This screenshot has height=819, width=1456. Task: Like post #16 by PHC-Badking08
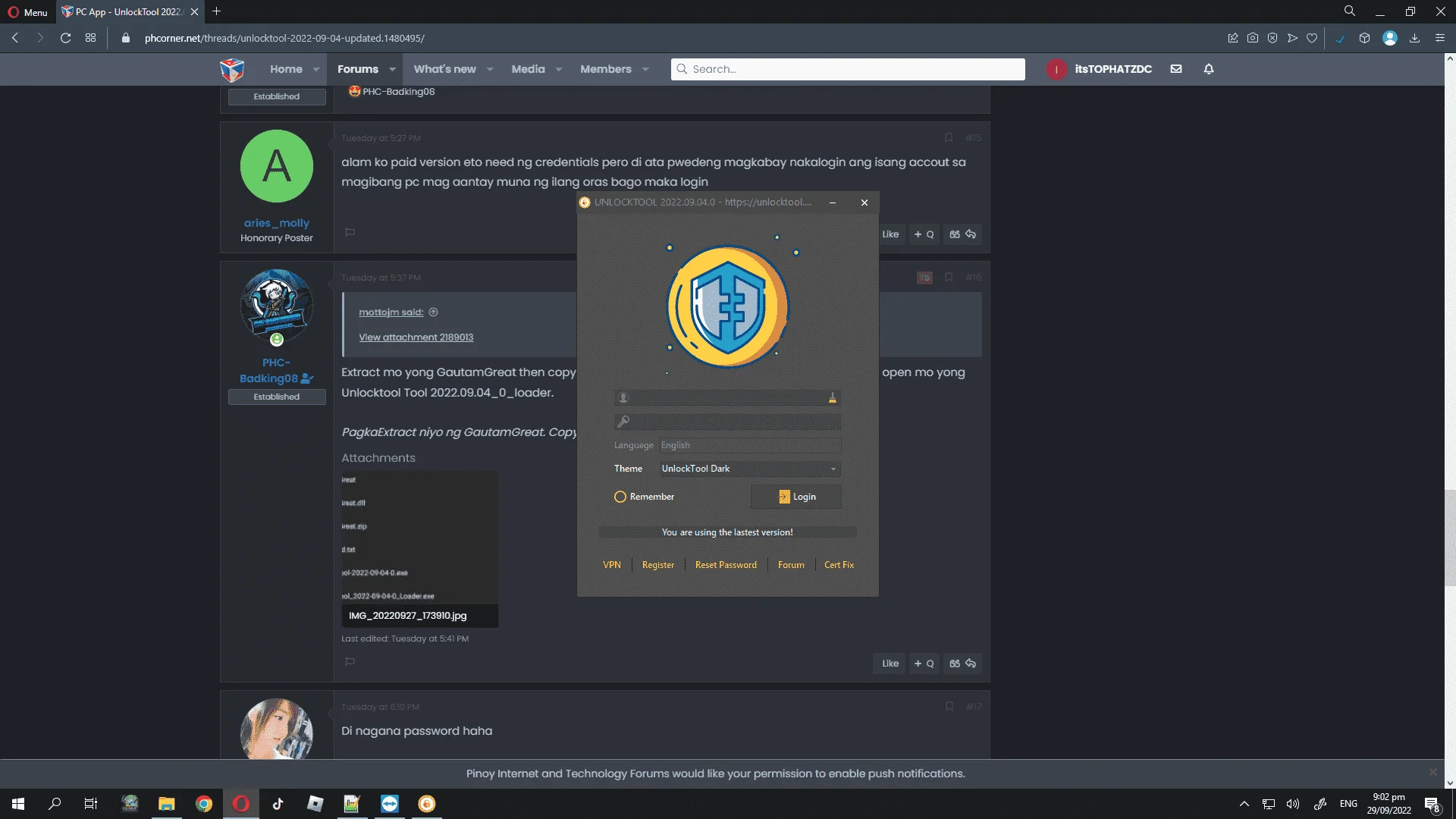coord(890,664)
